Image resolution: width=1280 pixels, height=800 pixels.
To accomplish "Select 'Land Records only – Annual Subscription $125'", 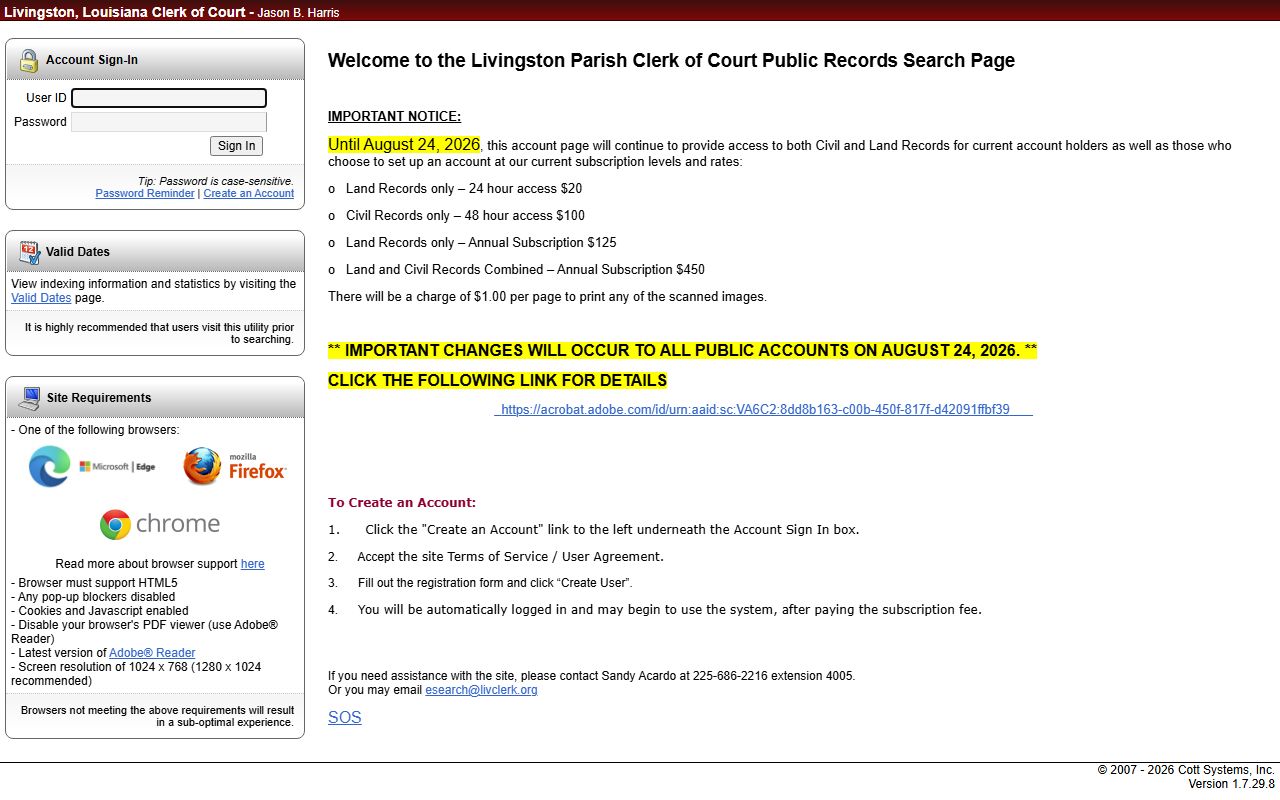I will point(481,243).
